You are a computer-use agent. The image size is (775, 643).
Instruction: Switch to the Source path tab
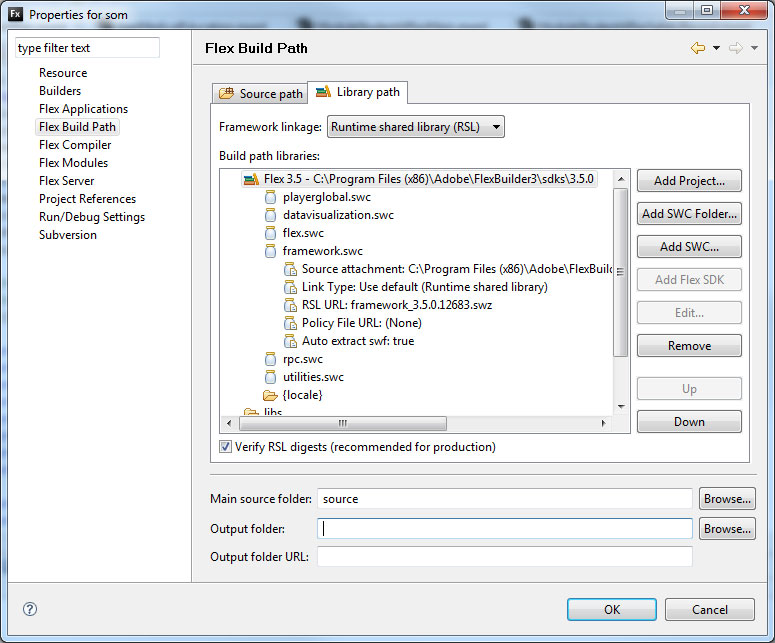point(260,93)
